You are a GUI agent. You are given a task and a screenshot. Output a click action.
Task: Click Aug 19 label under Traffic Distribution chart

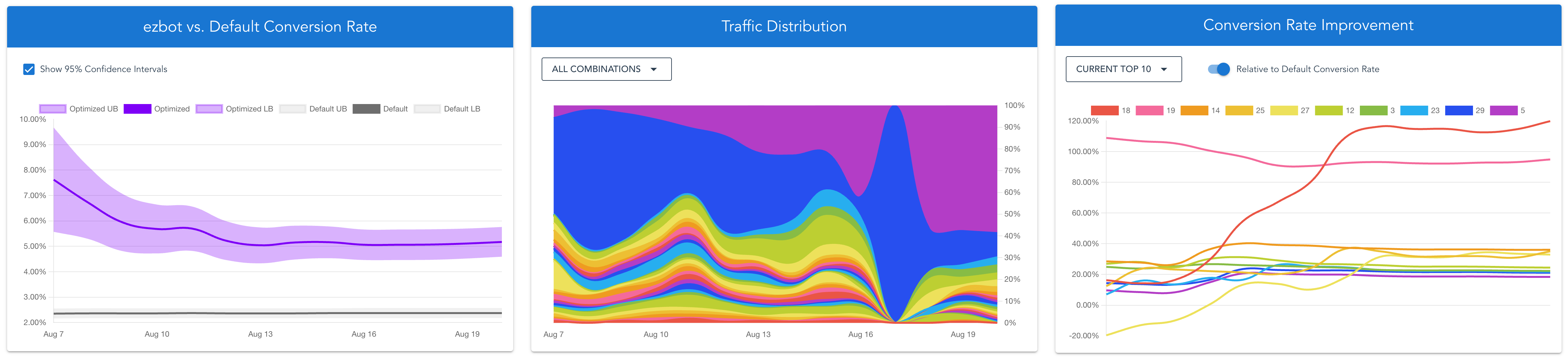(x=962, y=334)
